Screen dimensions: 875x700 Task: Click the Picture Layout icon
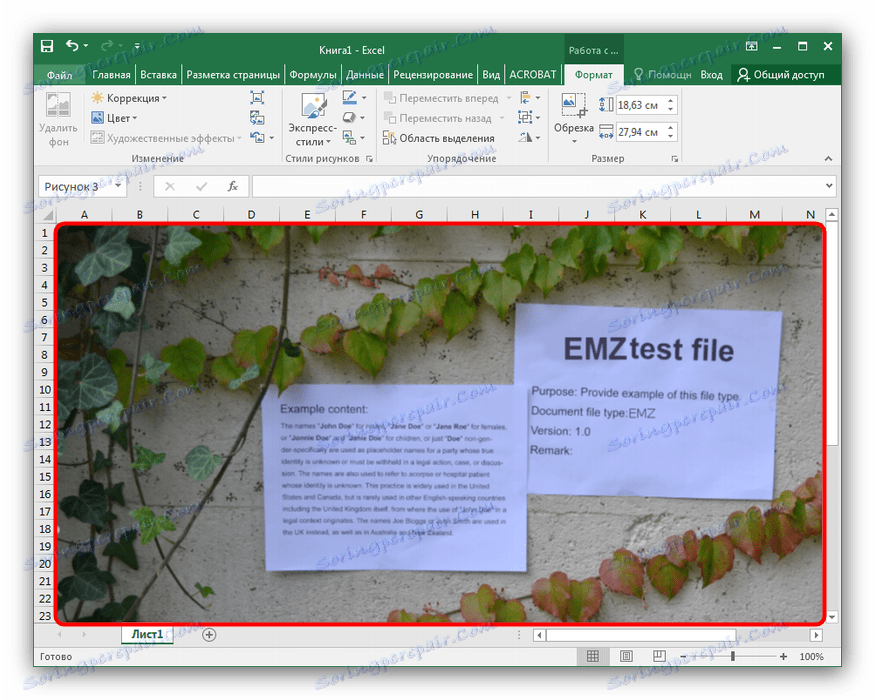349,137
